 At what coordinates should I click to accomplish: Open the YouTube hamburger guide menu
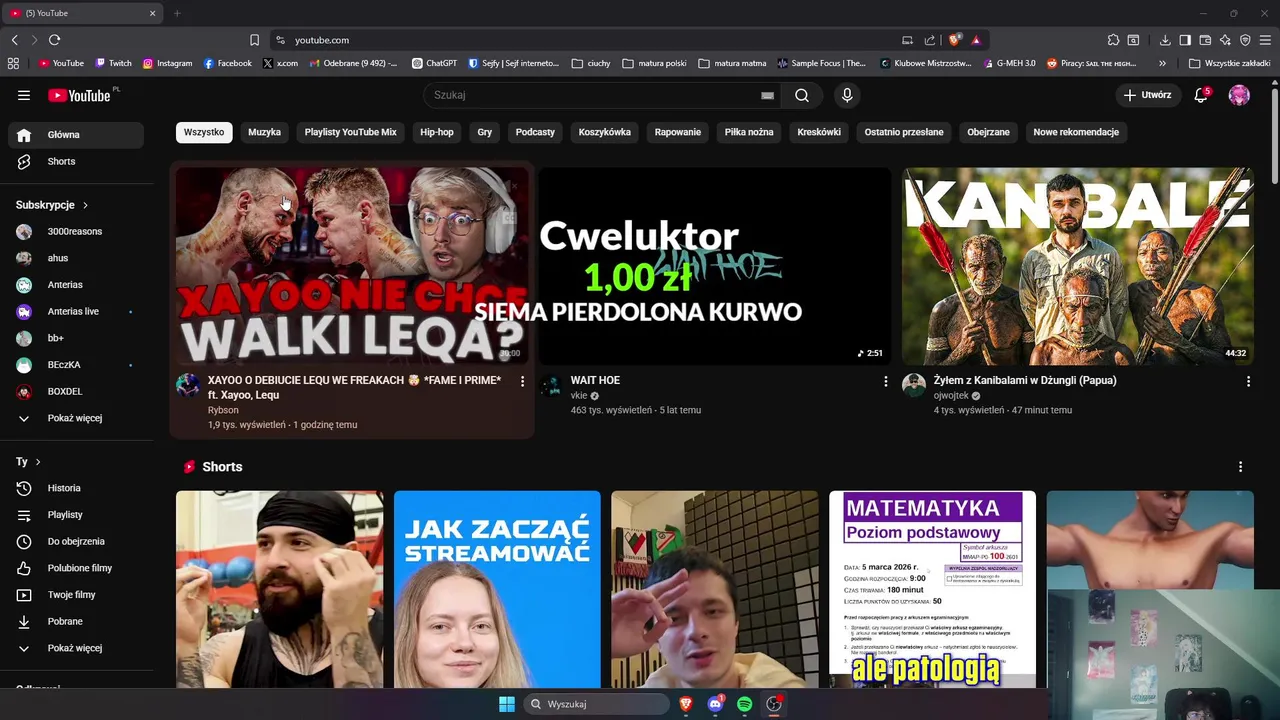(24, 95)
